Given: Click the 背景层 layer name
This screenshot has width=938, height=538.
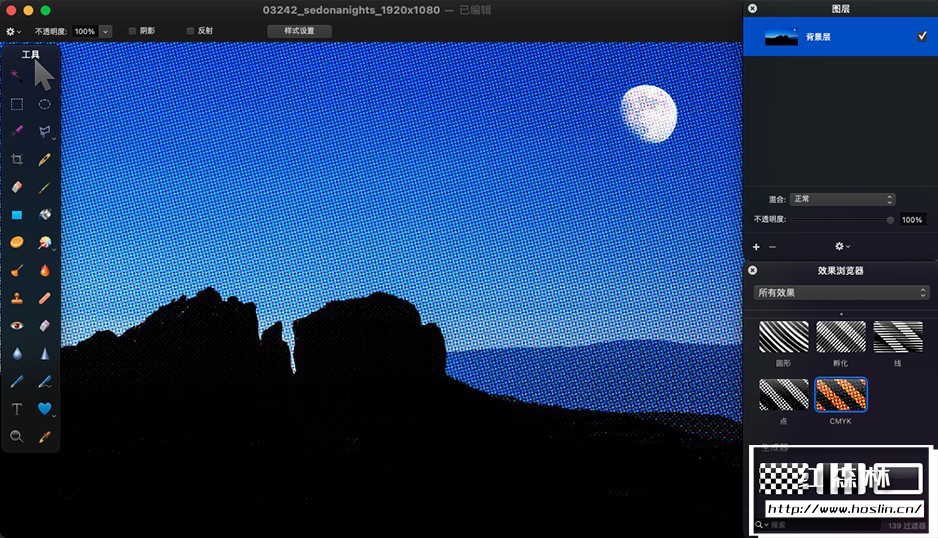Looking at the screenshot, I should pos(818,37).
